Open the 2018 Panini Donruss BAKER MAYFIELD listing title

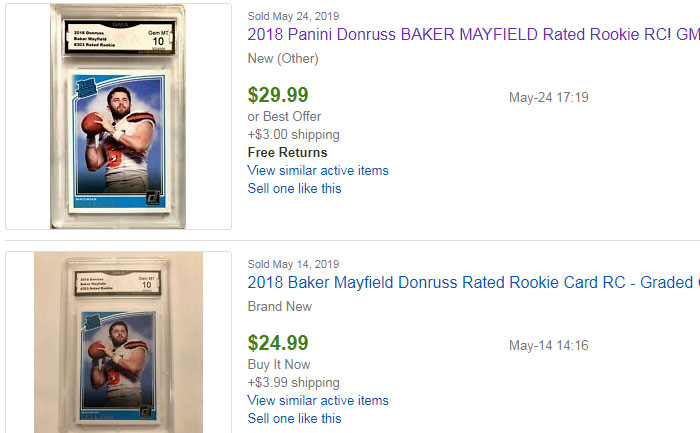(473, 34)
